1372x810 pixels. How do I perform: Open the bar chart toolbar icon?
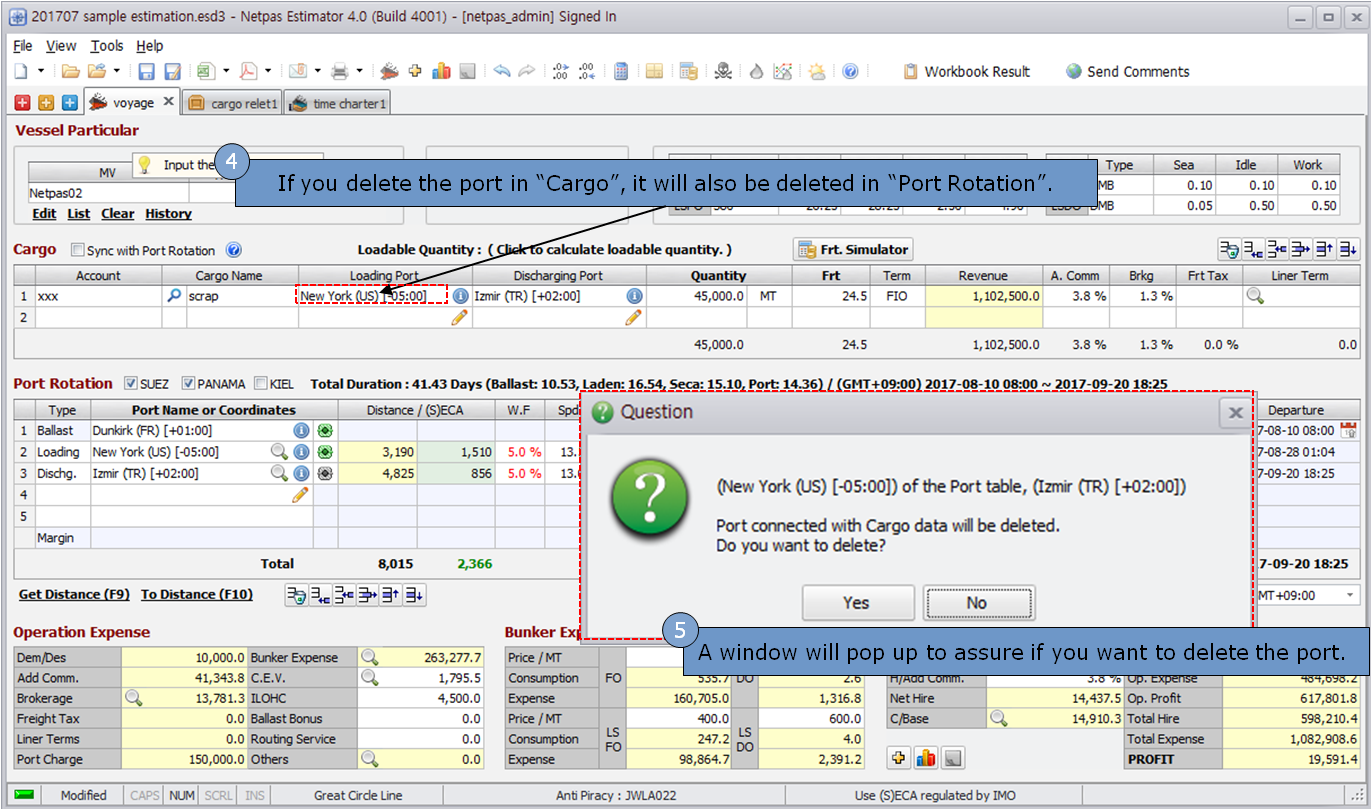tap(441, 71)
